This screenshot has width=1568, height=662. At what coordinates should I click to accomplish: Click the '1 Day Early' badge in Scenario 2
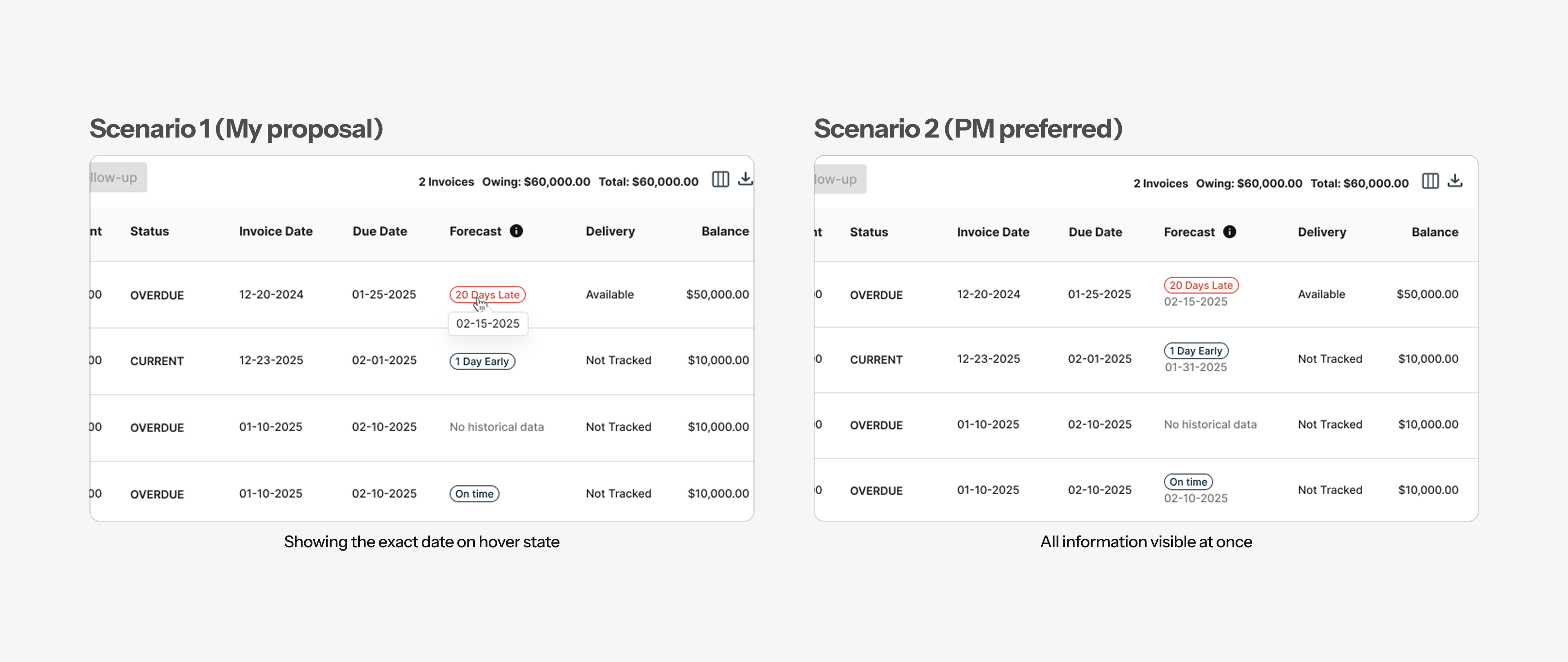tap(1196, 351)
